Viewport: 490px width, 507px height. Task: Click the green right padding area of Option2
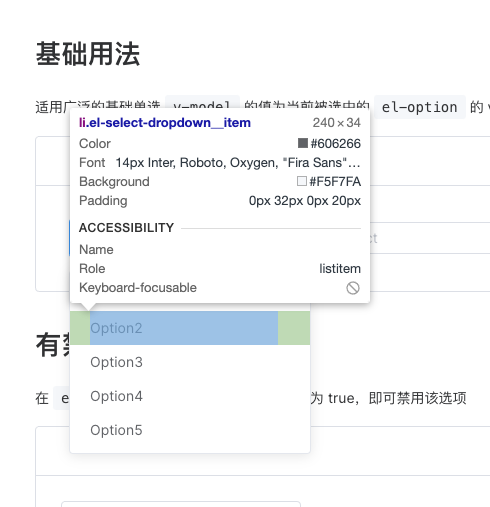point(294,328)
